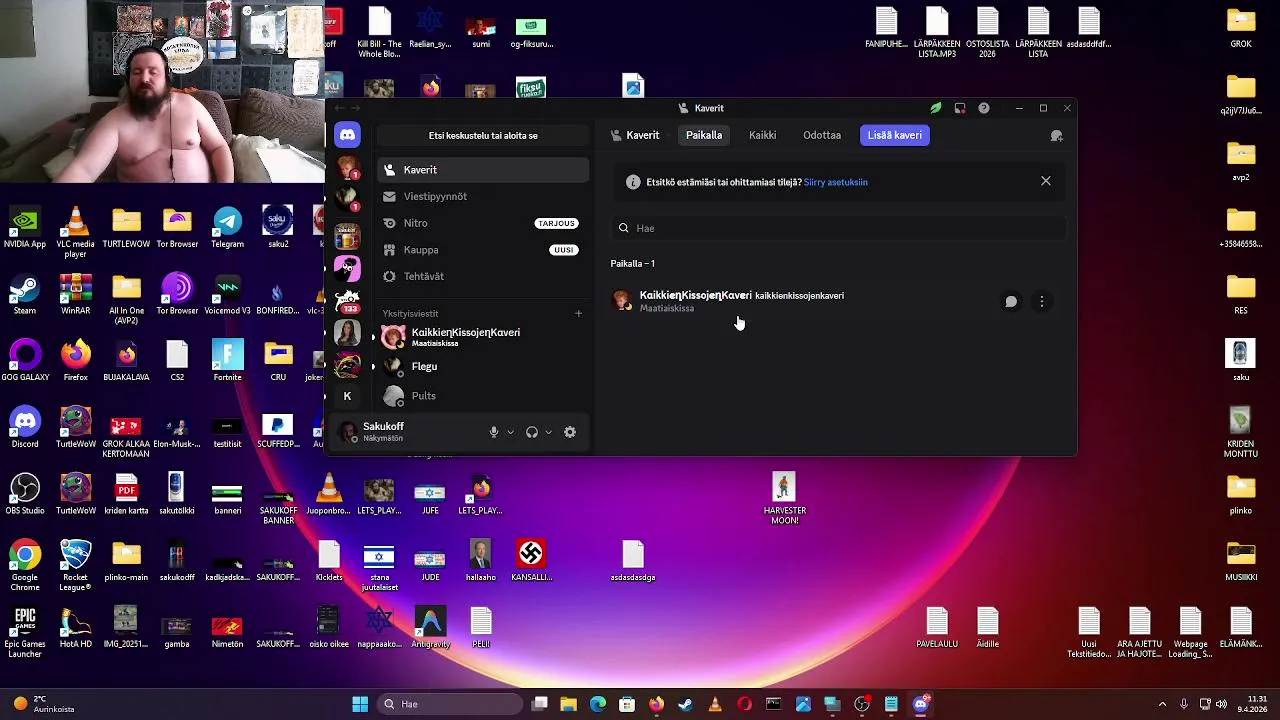
Task: Focus the Hae friends search field
Action: [x=838, y=228]
